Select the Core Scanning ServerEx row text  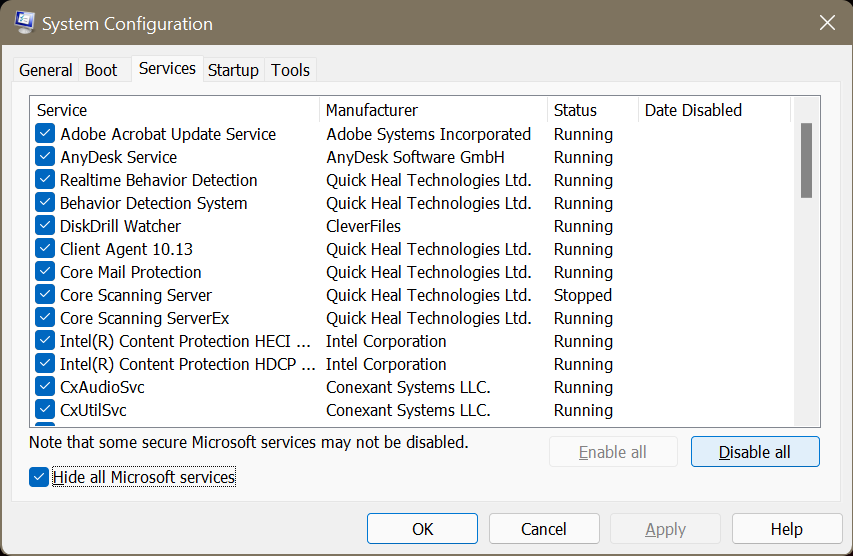click(x=145, y=318)
